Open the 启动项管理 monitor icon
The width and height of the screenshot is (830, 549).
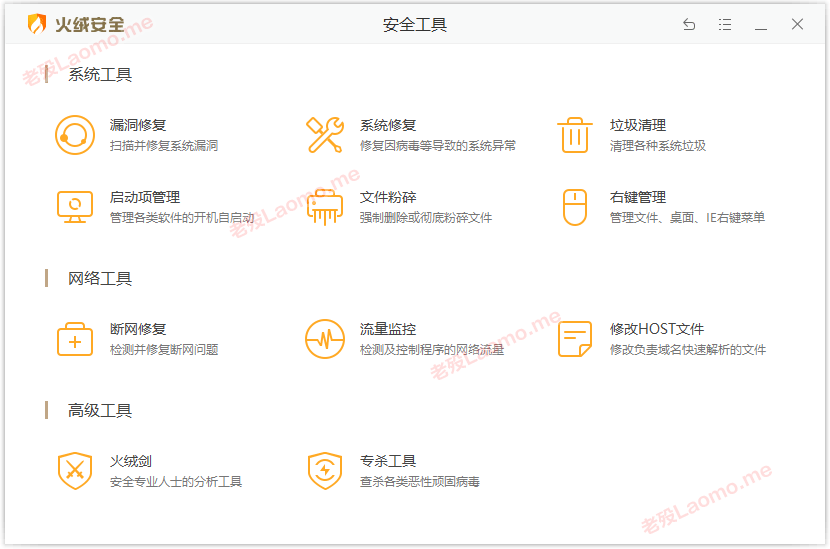point(75,207)
